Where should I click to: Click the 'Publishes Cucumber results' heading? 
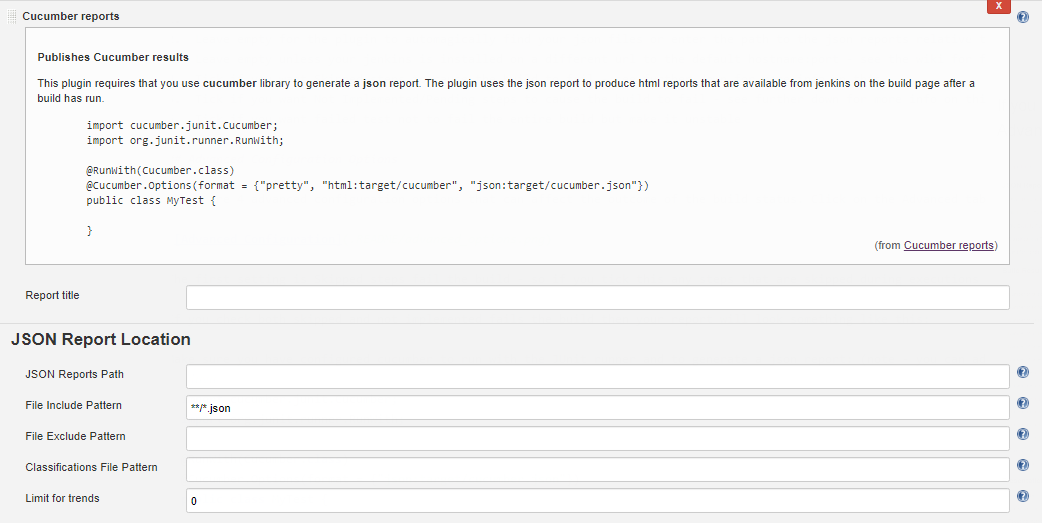(x=113, y=57)
